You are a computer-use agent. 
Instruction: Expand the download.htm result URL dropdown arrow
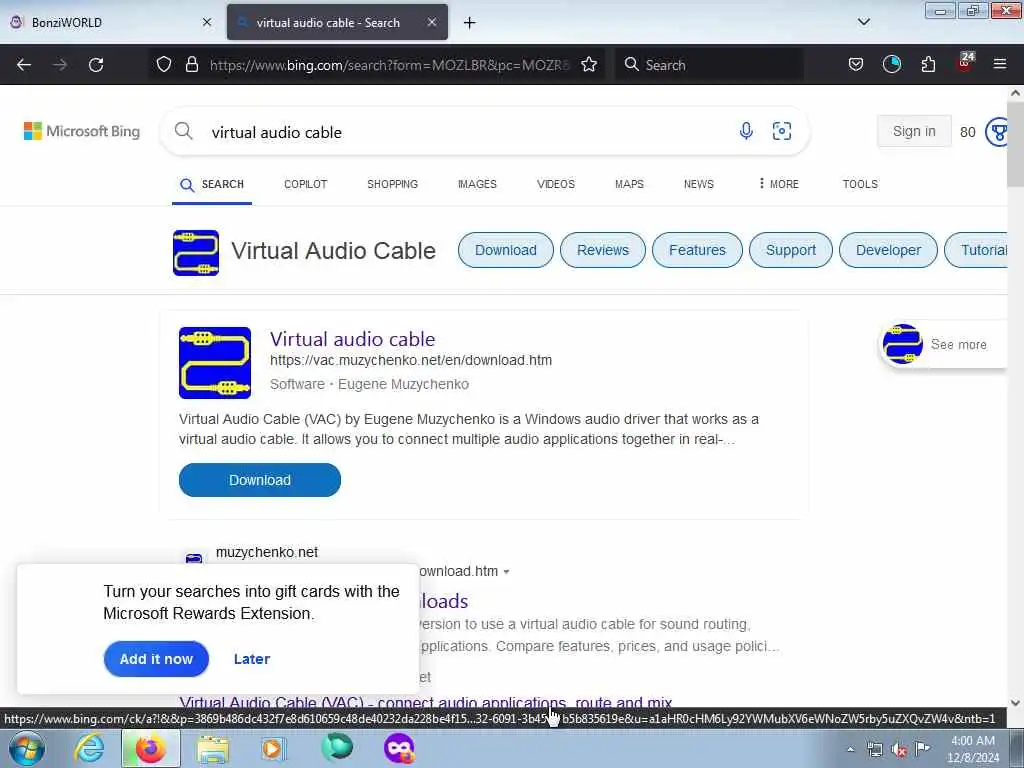coord(506,571)
